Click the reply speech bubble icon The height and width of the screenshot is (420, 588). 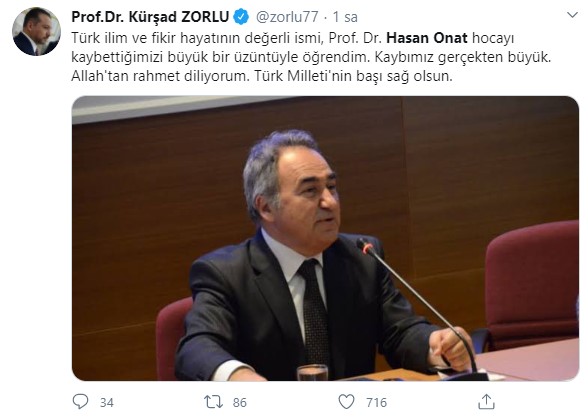tap(80, 402)
